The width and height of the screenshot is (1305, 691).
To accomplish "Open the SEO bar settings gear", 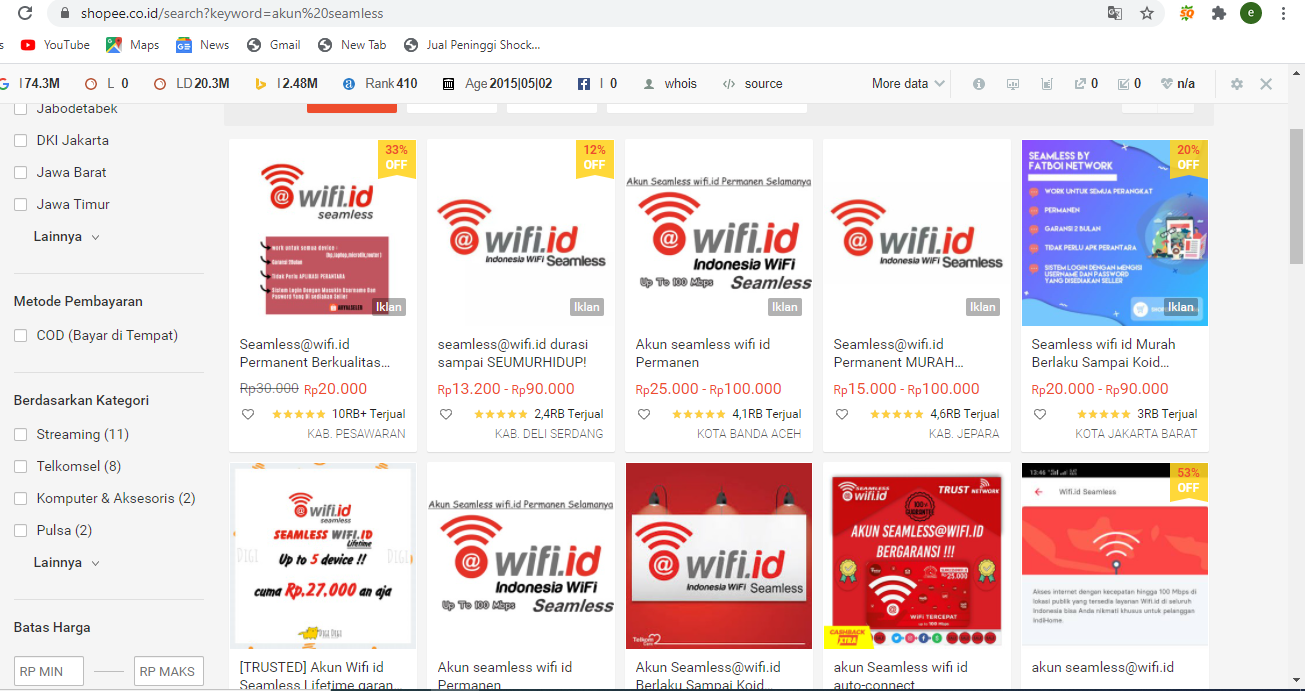I will (1237, 84).
